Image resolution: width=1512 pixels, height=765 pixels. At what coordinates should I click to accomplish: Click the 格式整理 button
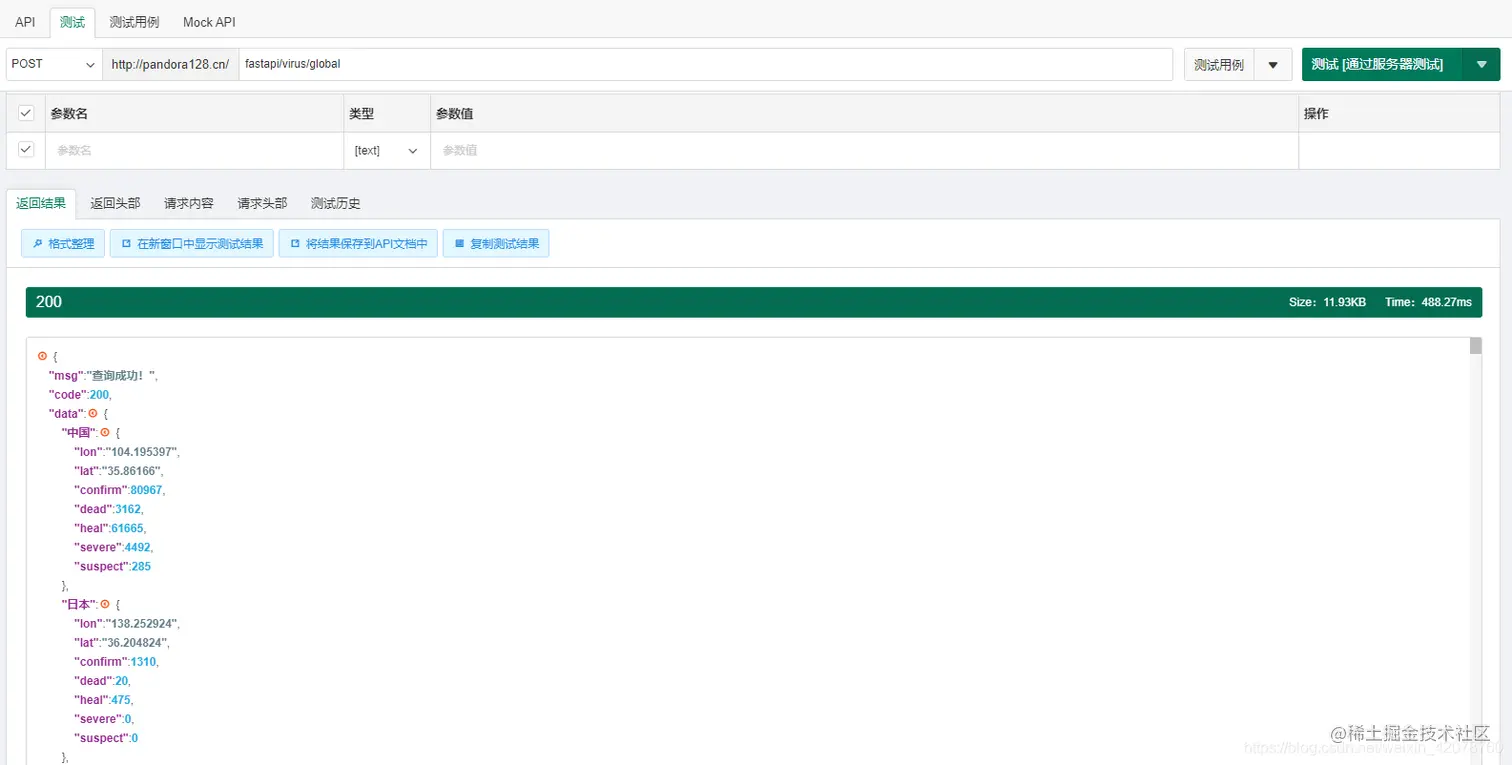coord(63,243)
